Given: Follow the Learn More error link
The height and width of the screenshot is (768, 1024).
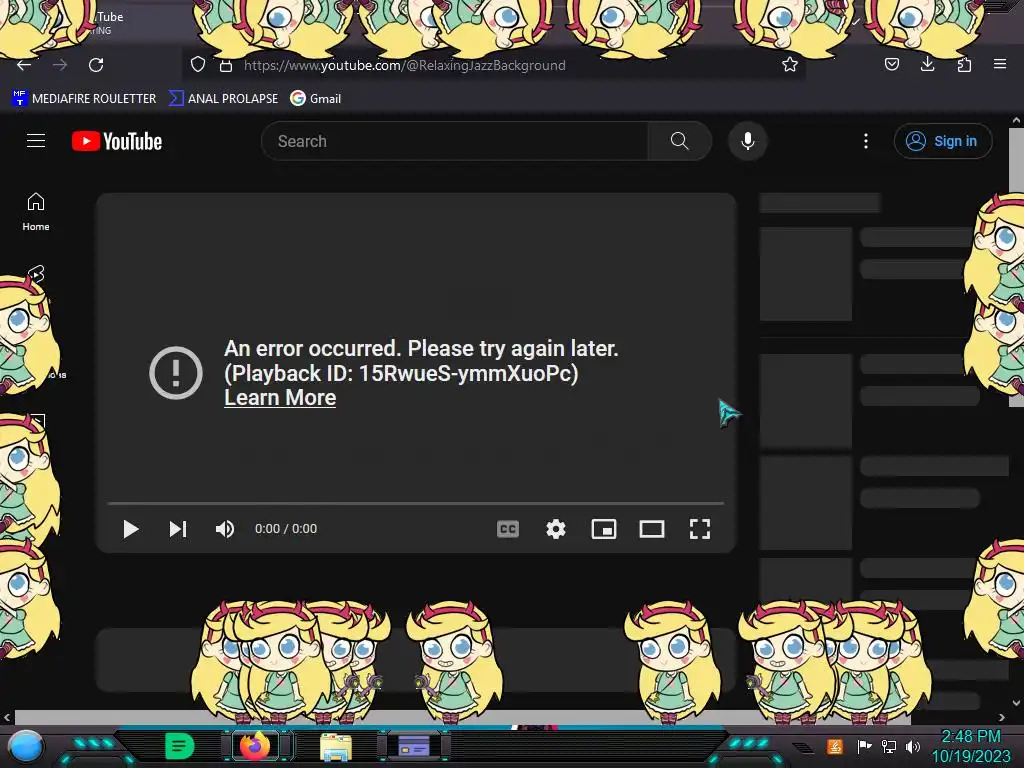Looking at the screenshot, I should [280, 398].
